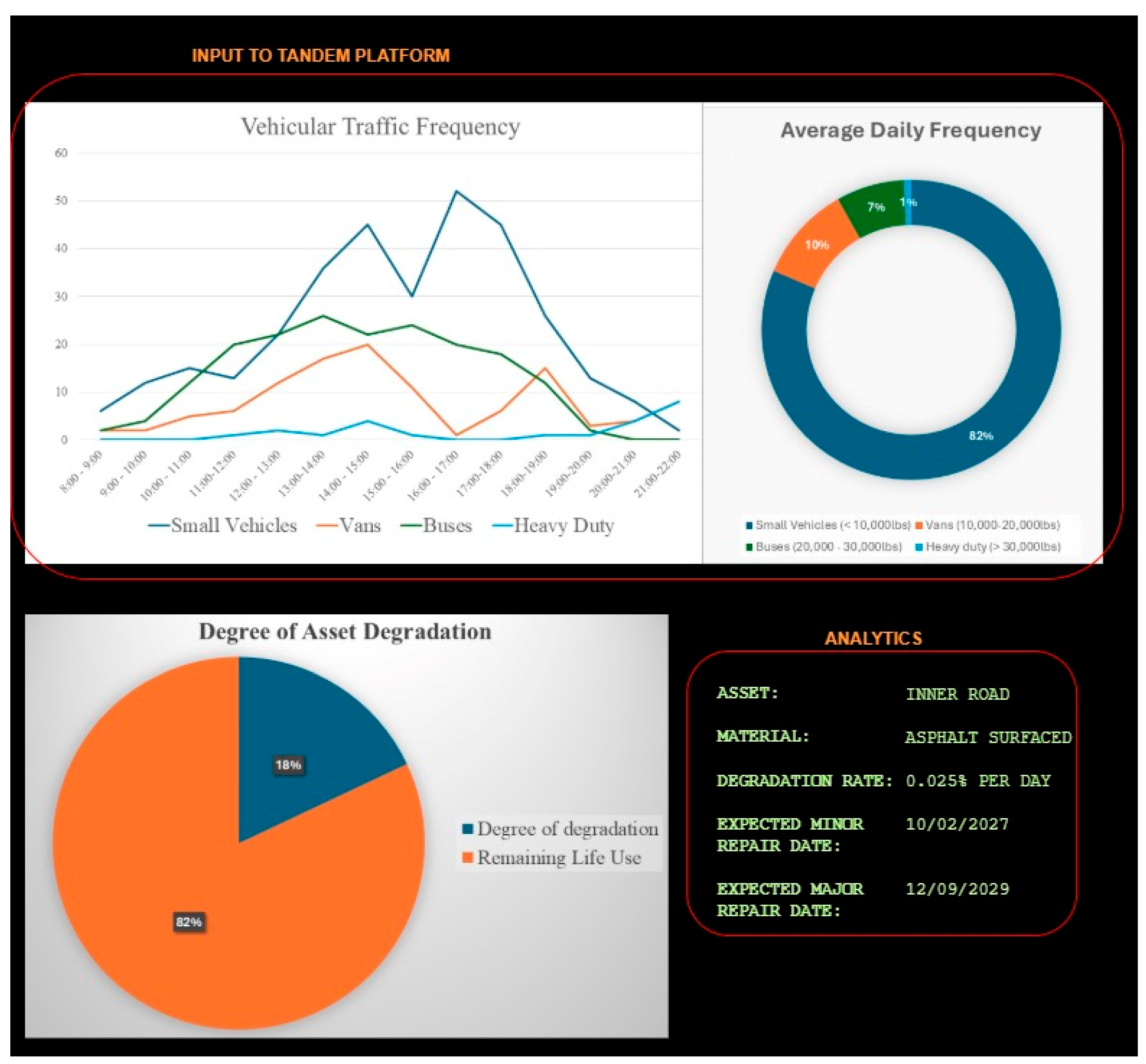Select the expected minor repair date 10/02/2027
The image size is (1146, 1064).
pyautogui.click(x=957, y=824)
